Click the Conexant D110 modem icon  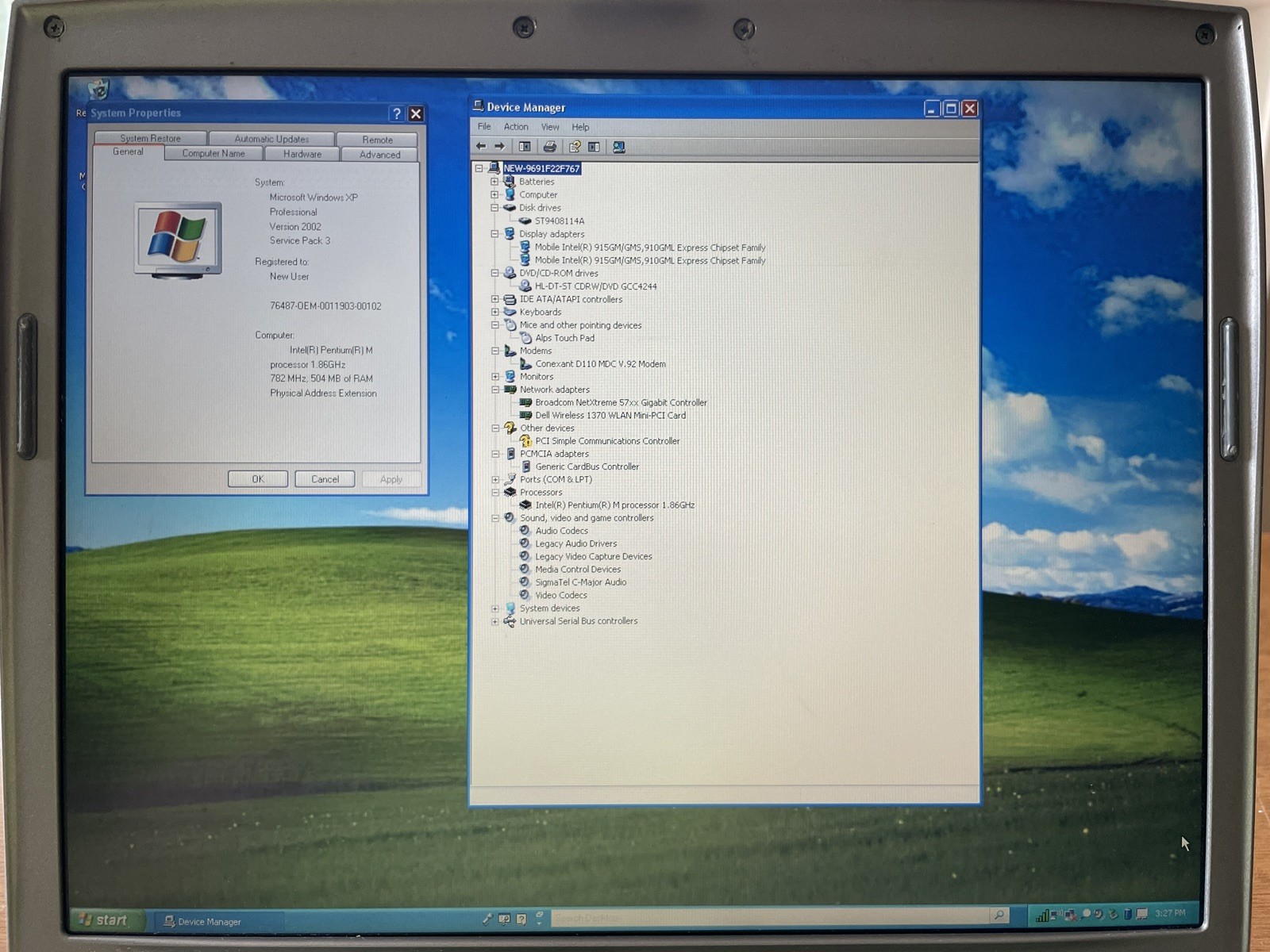(525, 364)
